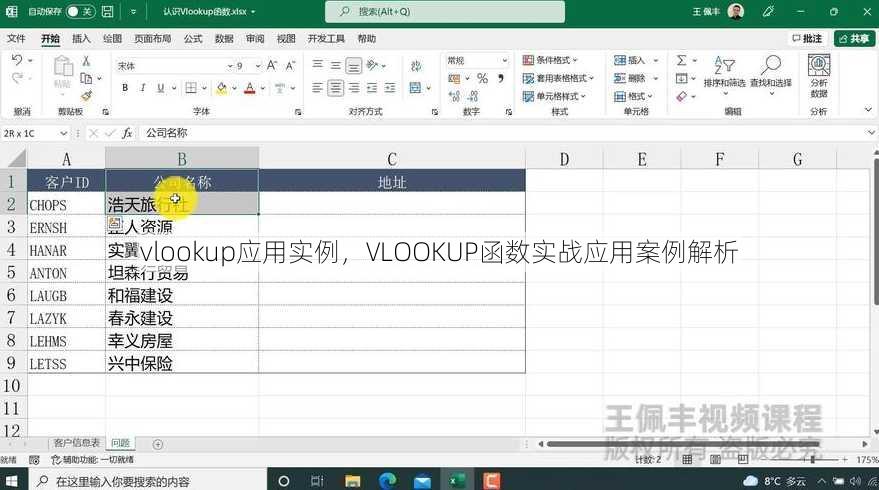Open the 格式 cells dropdown

click(633, 96)
